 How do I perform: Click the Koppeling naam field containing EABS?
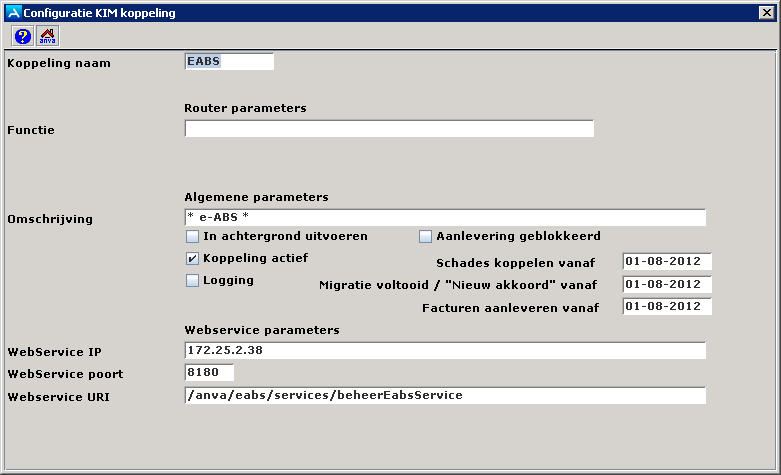[x=229, y=61]
